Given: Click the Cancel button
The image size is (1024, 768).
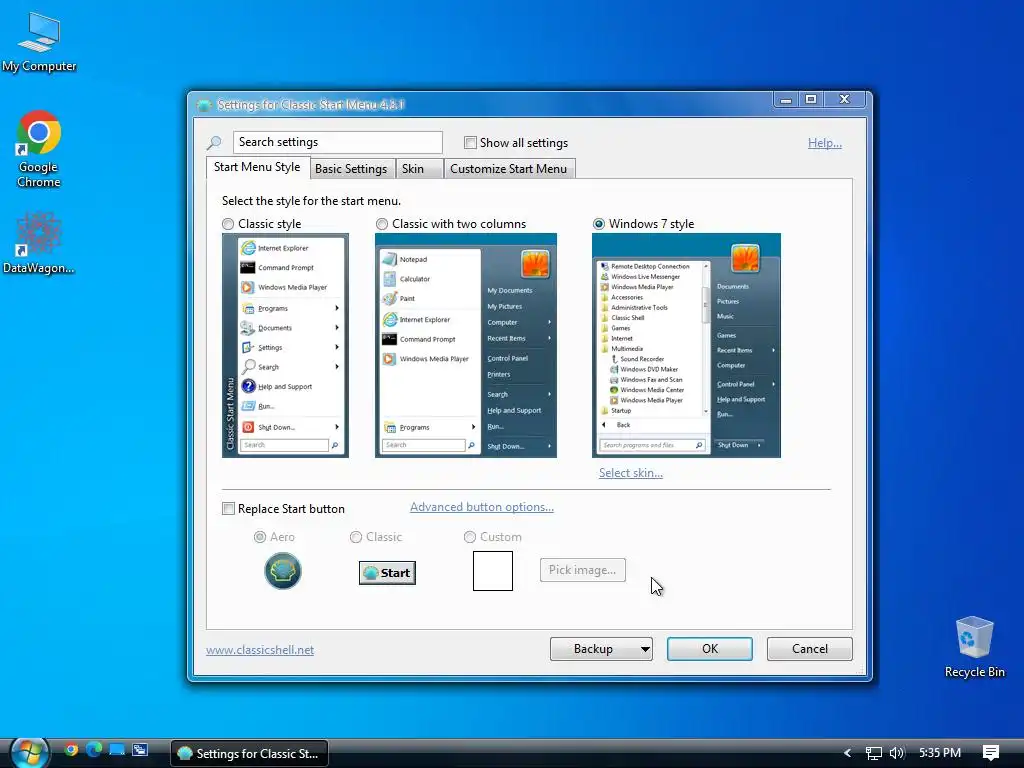Looking at the screenshot, I should (x=810, y=648).
